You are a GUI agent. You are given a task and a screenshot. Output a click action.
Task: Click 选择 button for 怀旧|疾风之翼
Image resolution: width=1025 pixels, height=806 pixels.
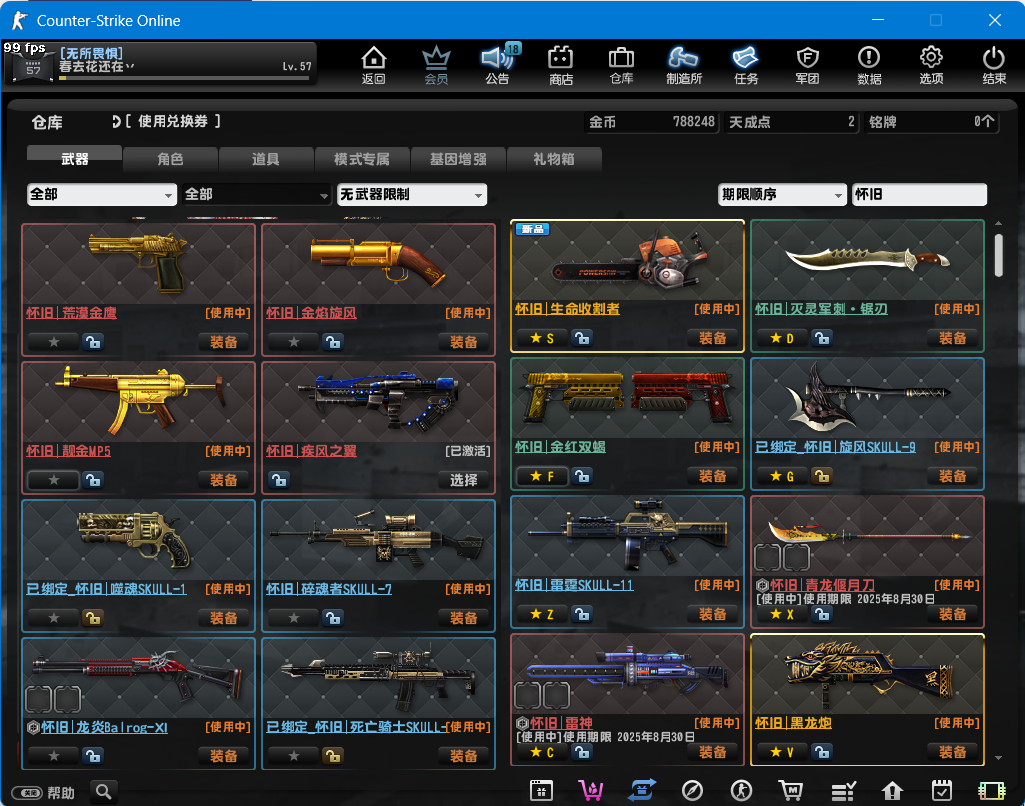(x=463, y=480)
